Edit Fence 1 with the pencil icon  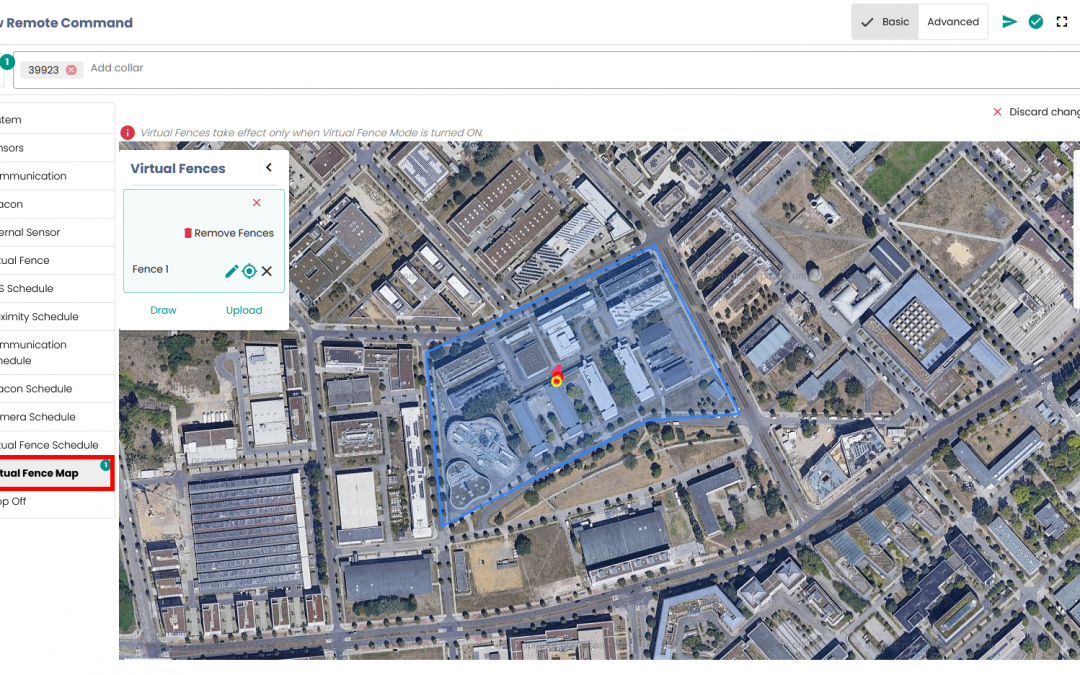point(231,270)
